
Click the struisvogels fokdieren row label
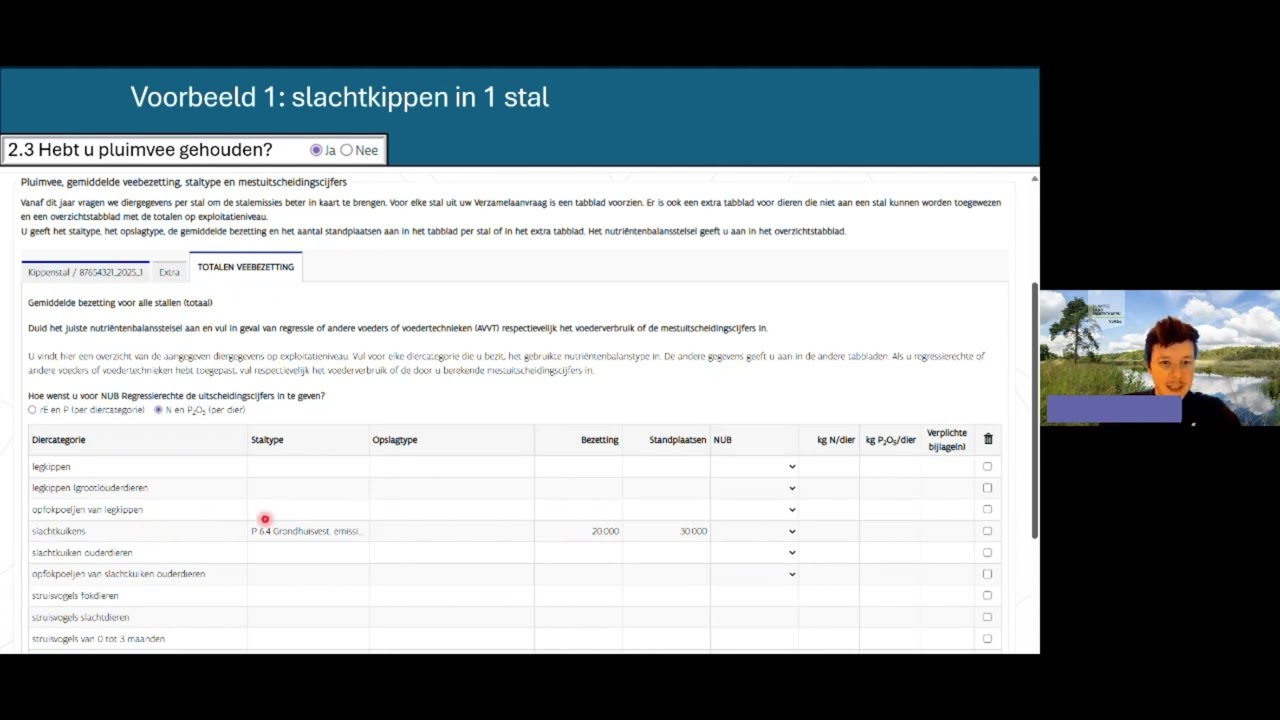coord(75,596)
